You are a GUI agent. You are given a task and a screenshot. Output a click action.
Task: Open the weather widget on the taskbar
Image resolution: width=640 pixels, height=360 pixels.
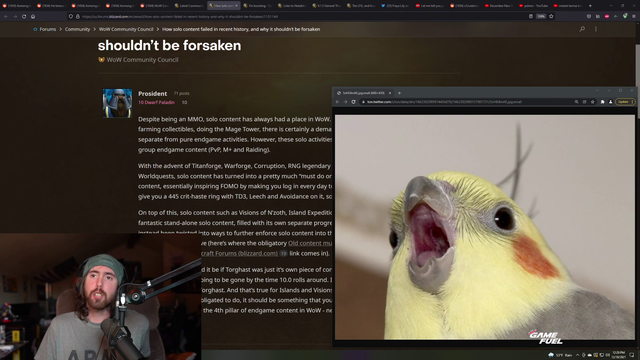click(x=561, y=355)
